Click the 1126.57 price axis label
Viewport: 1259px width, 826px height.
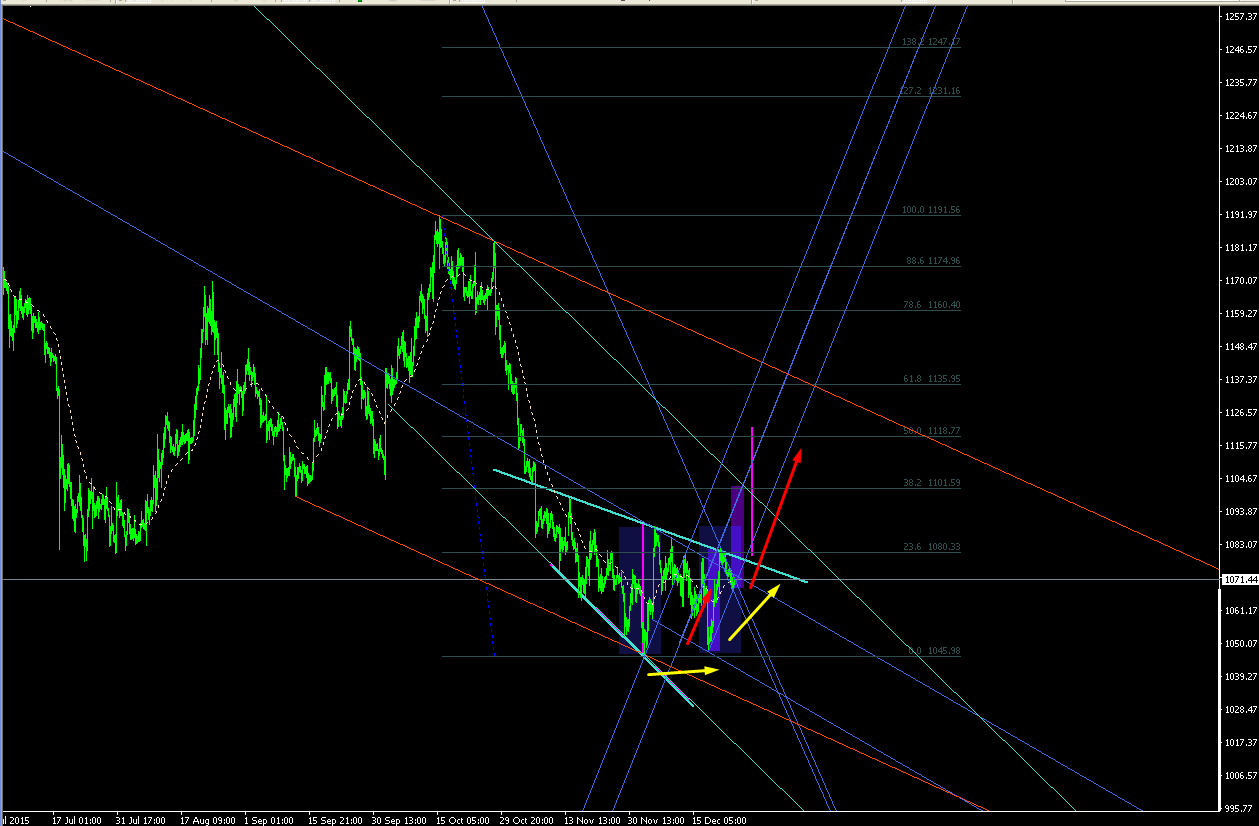[x=1241, y=413]
